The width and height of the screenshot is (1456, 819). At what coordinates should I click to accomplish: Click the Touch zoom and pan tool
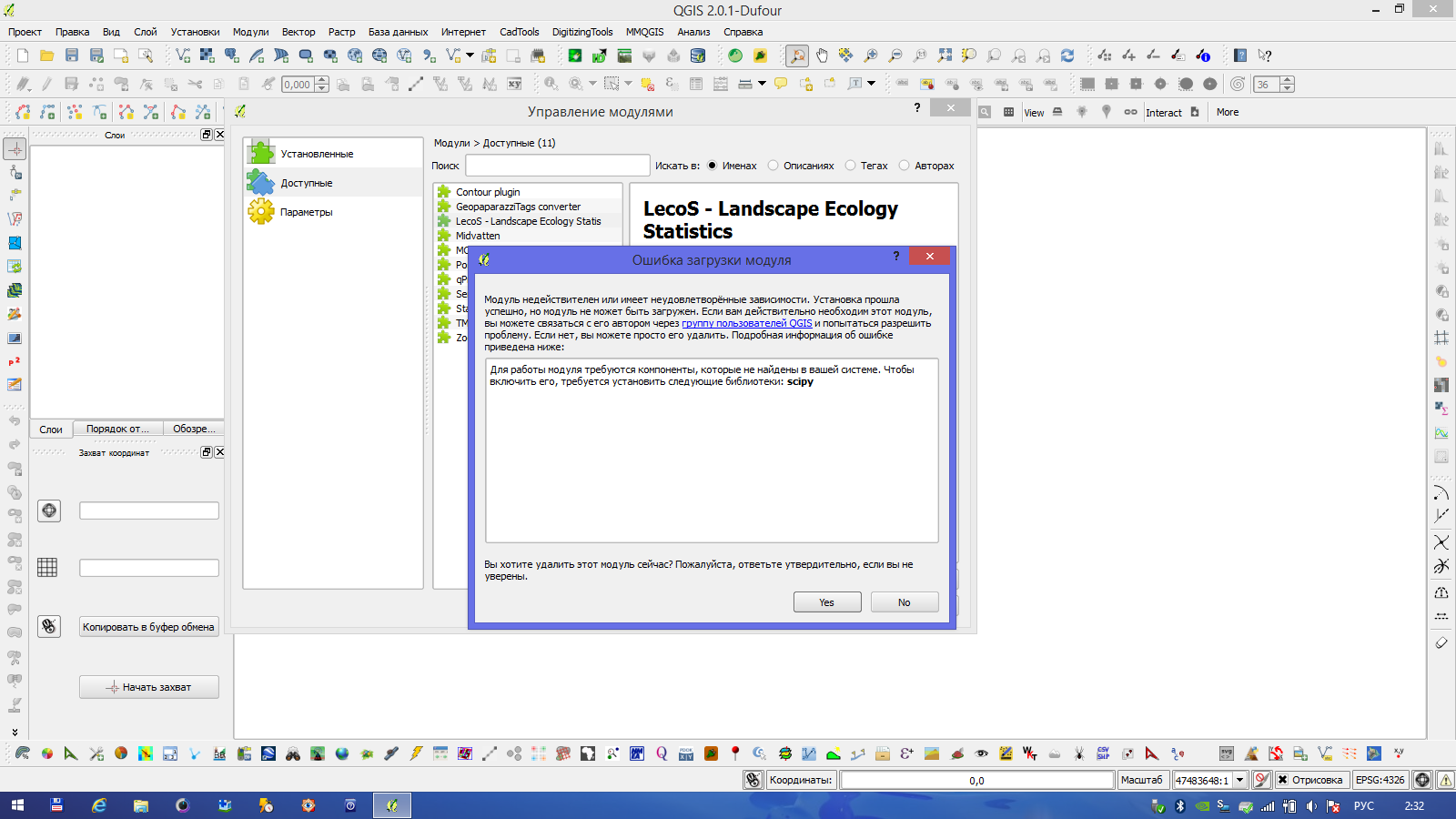click(797, 56)
